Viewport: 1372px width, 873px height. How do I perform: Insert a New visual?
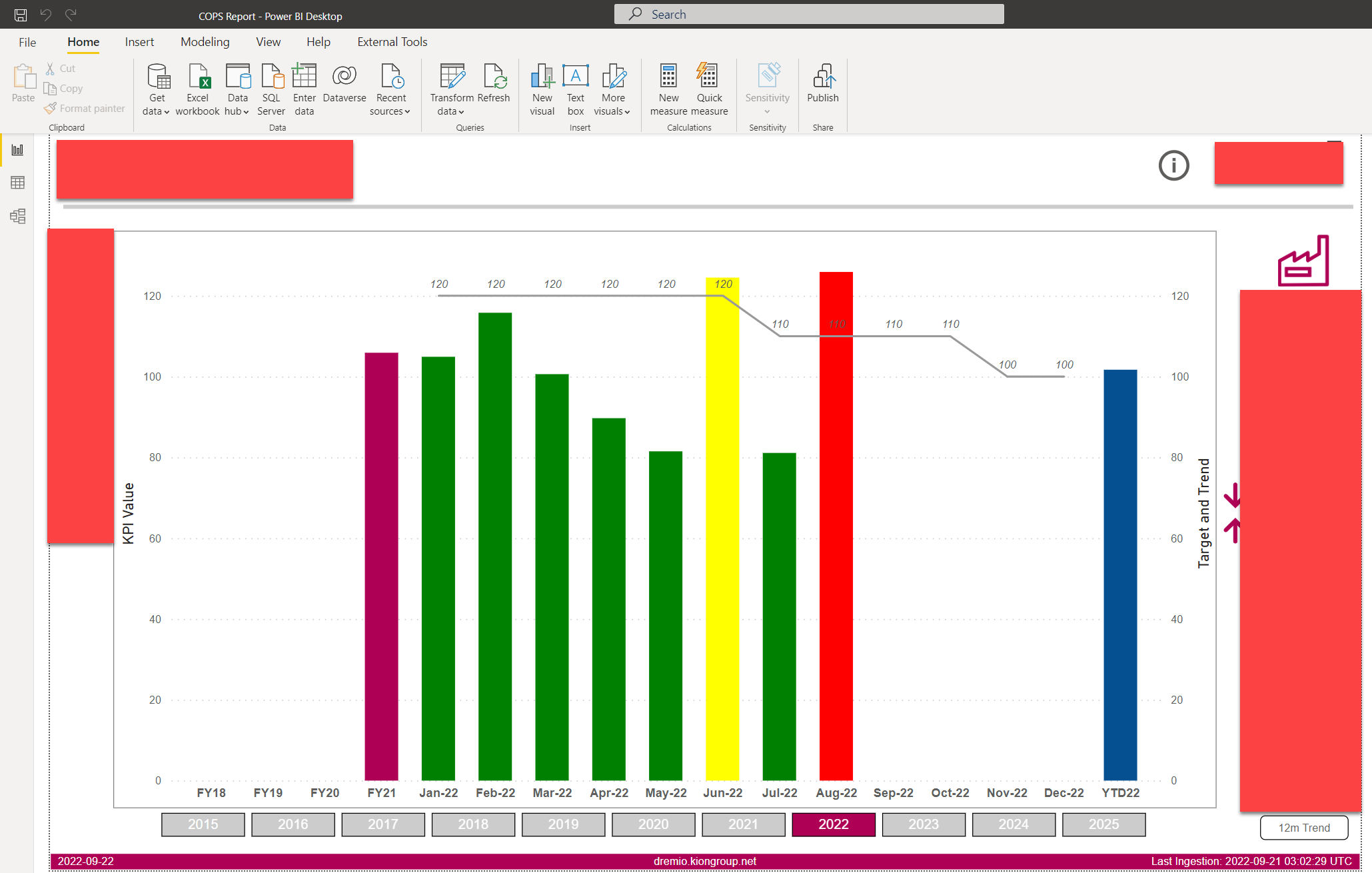pos(542,90)
